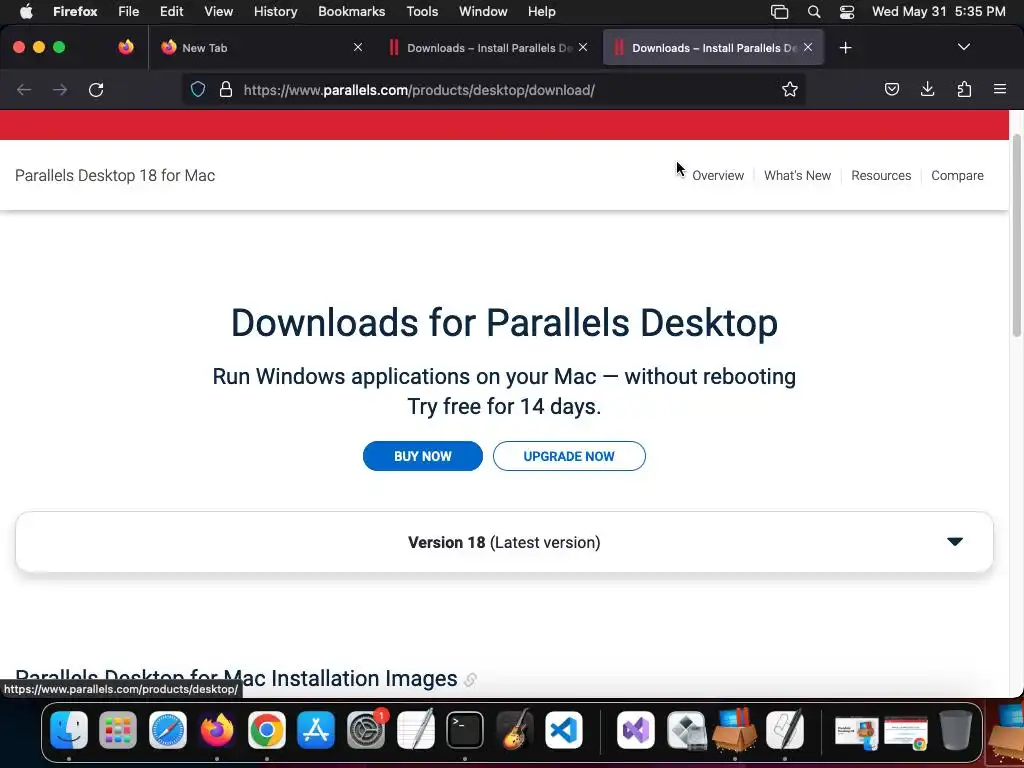This screenshot has height=768, width=1024.
Task: Open Control Center in the menu bar
Action: click(x=847, y=12)
